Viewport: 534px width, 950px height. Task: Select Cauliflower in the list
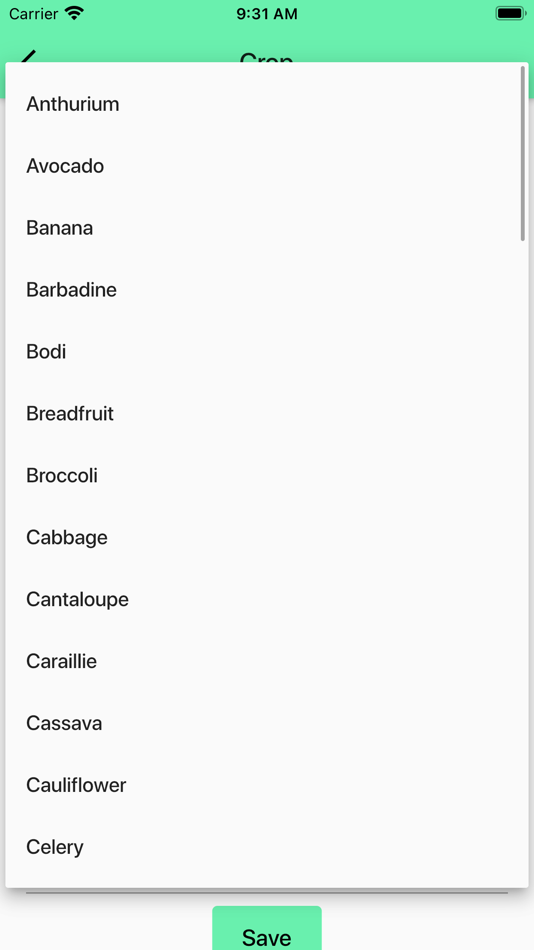[267, 785]
